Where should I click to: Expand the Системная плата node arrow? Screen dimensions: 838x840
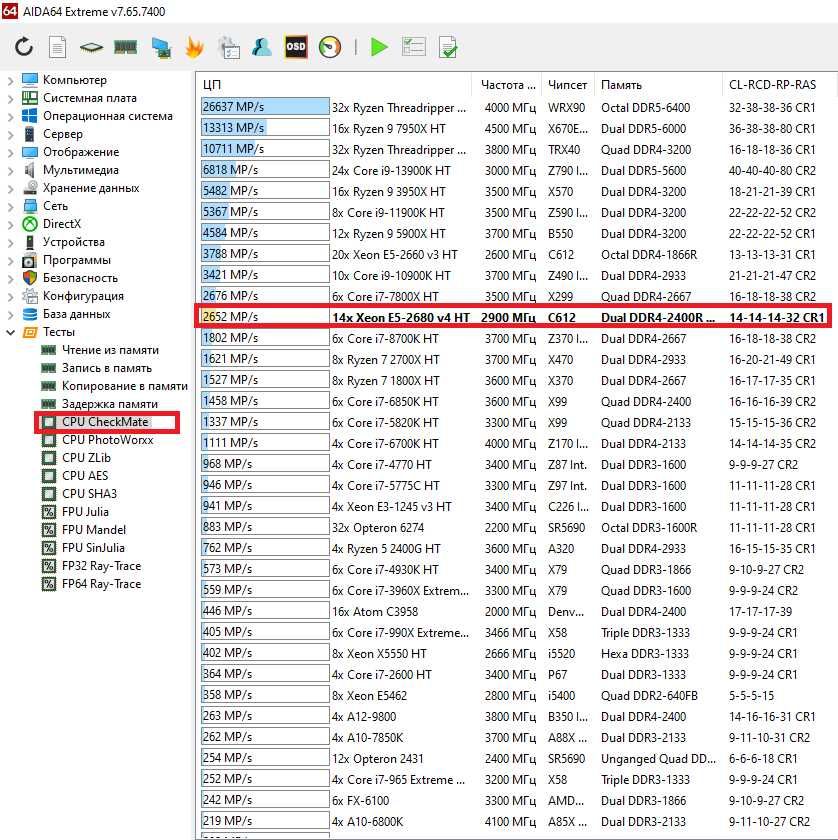coord(10,99)
